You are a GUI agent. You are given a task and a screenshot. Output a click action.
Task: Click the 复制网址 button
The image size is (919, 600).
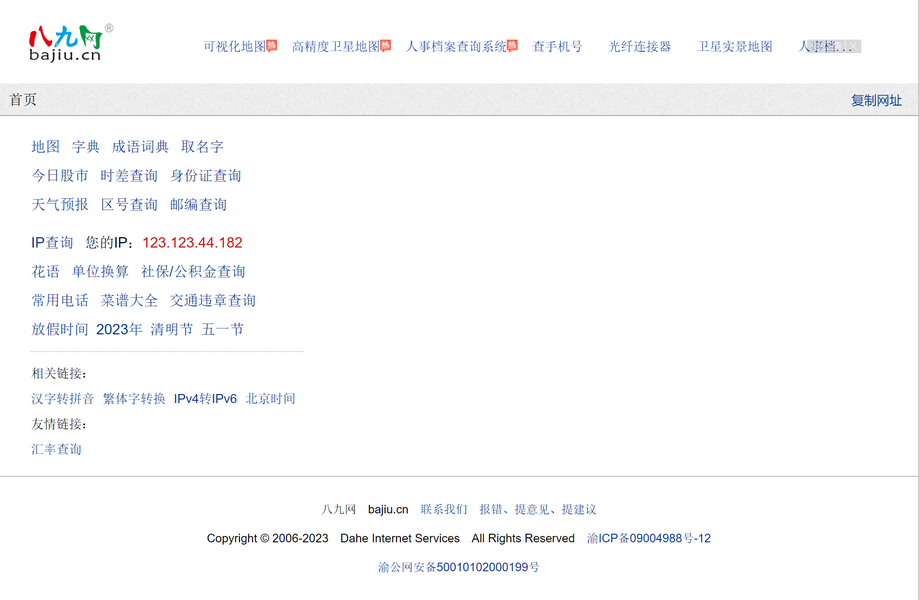tap(876, 101)
